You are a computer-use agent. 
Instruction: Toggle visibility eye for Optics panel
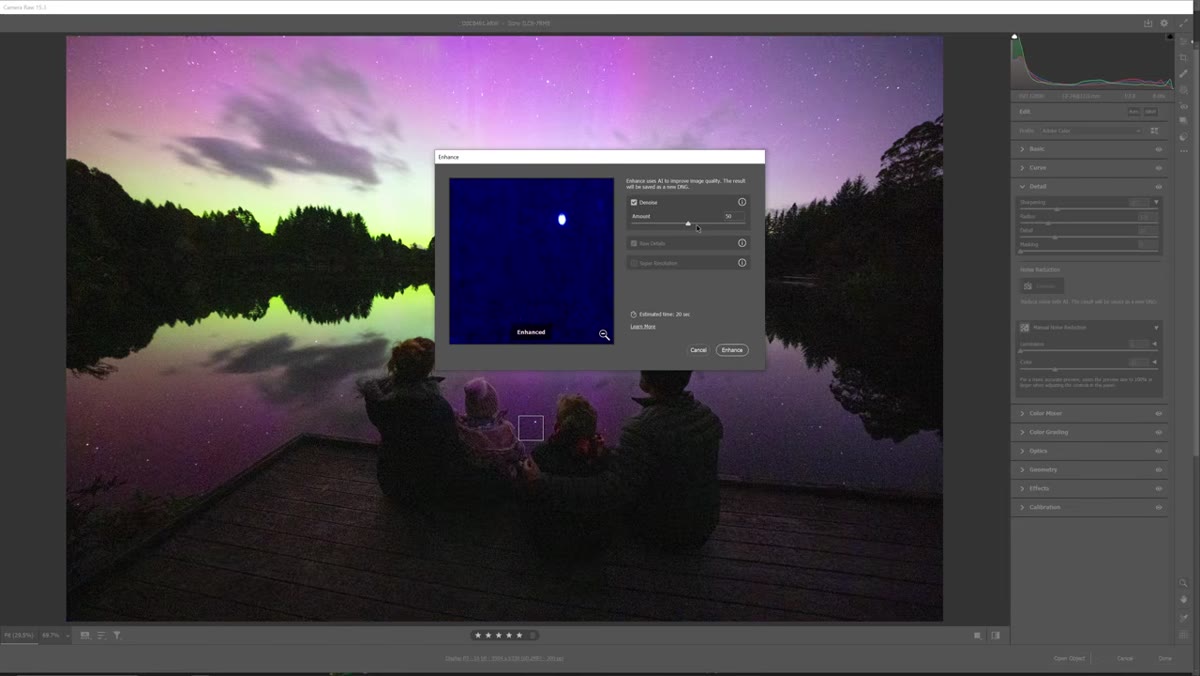click(x=1159, y=451)
